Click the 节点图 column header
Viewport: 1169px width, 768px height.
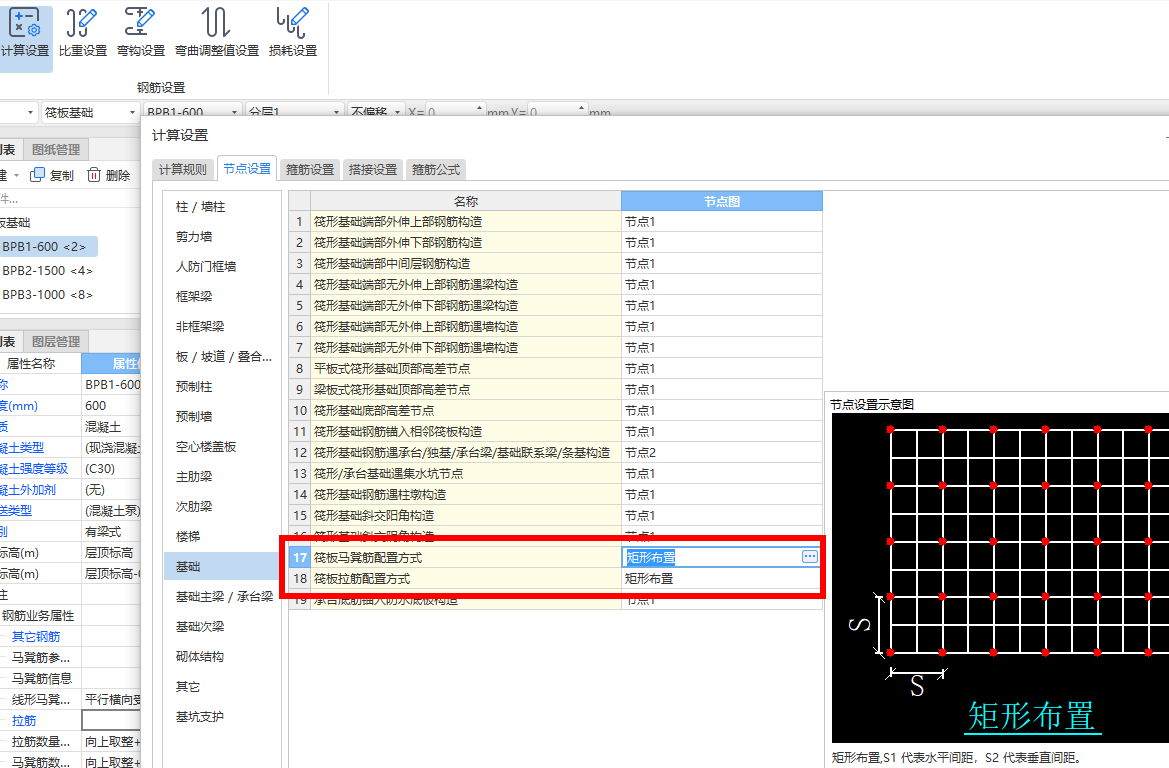click(722, 201)
